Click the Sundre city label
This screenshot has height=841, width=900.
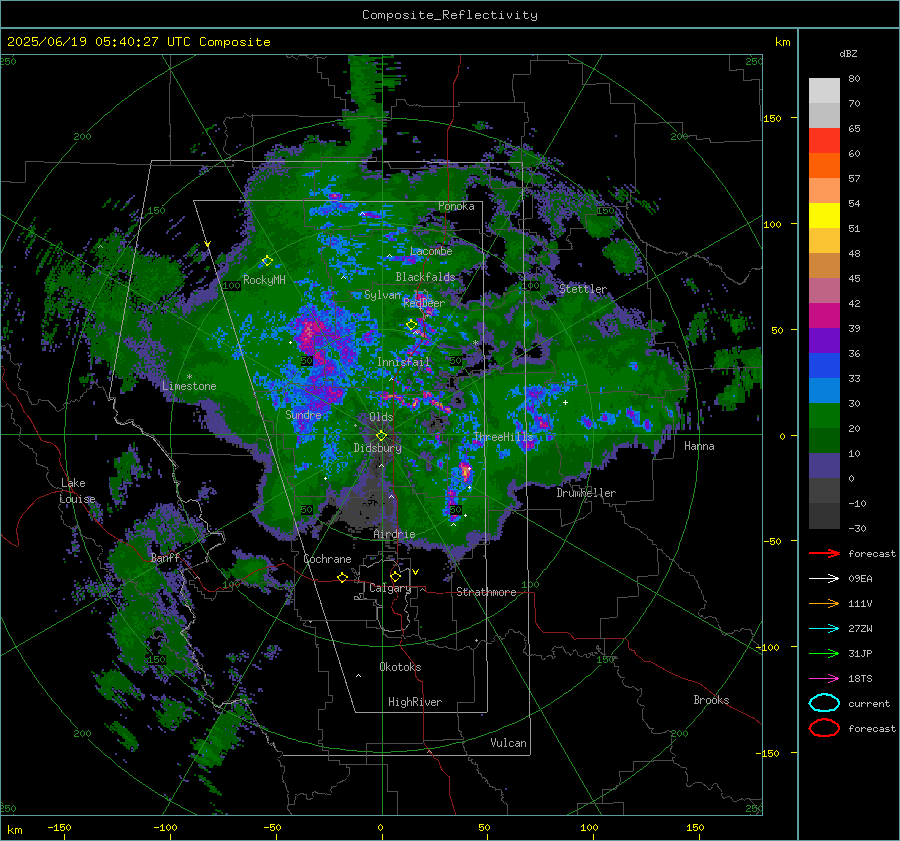click(x=304, y=414)
